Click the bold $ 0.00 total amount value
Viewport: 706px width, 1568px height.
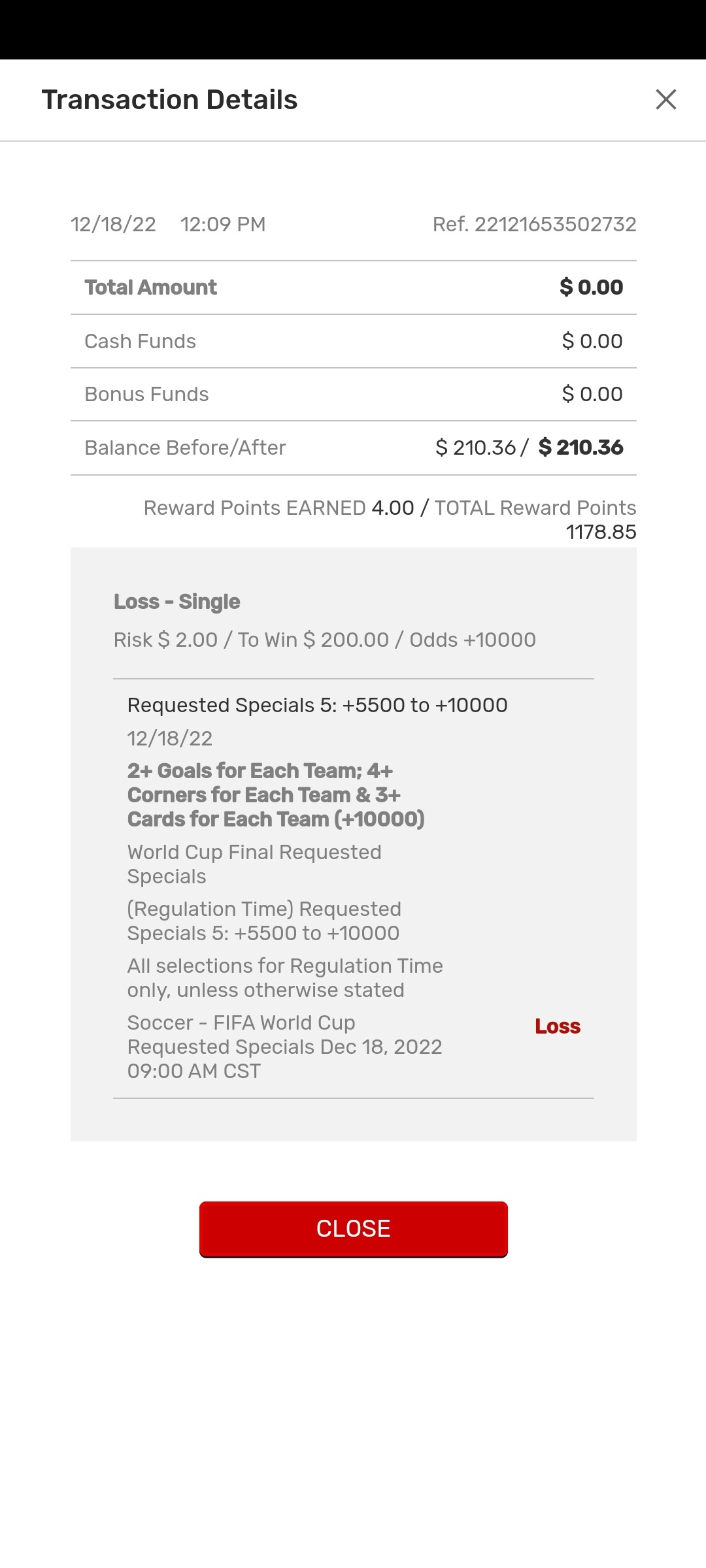tap(591, 287)
